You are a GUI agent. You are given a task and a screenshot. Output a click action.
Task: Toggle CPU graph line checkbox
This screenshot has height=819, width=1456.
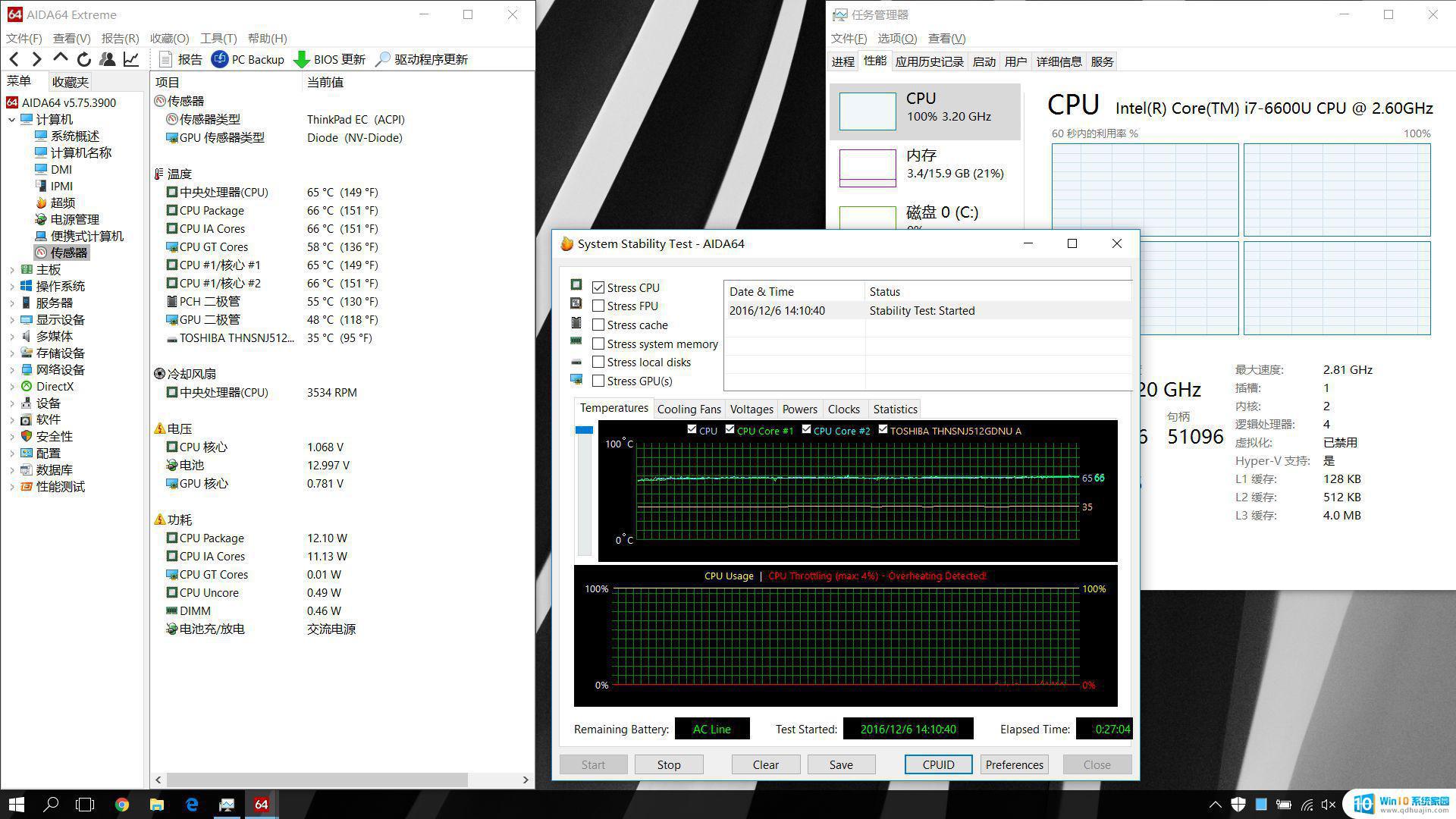(692, 429)
